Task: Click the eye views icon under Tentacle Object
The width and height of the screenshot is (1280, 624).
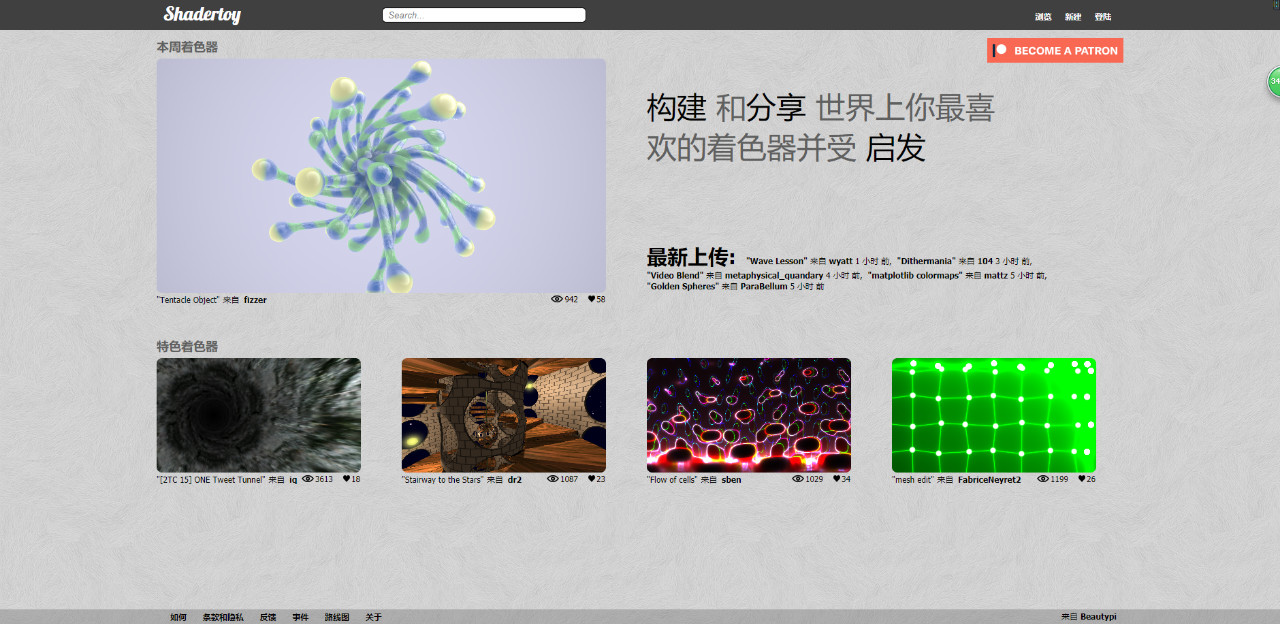Action: [557, 299]
